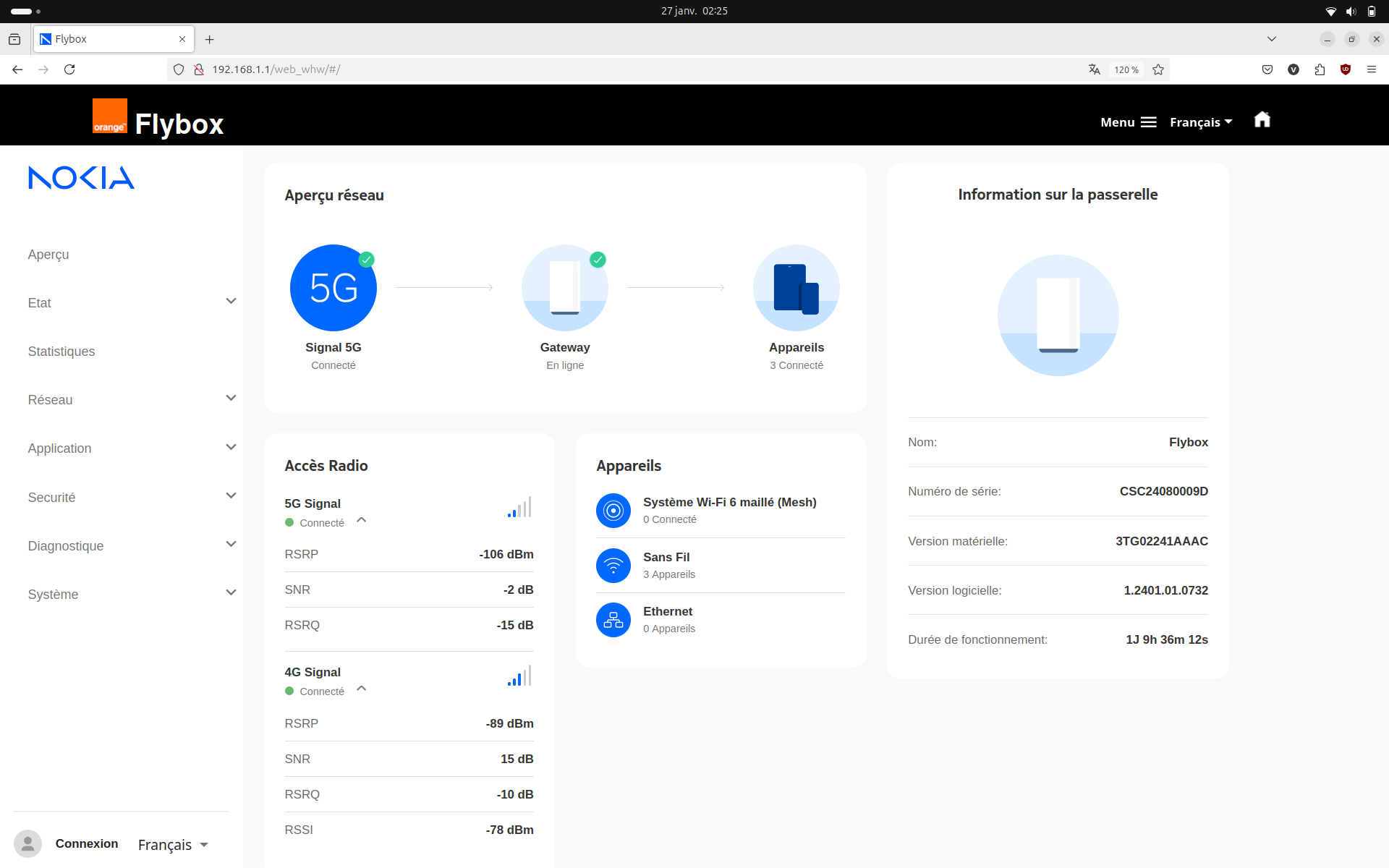This screenshot has height=868, width=1389.
Task: Click the 4G RSSI value -78 dBm
Action: tap(510, 830)
